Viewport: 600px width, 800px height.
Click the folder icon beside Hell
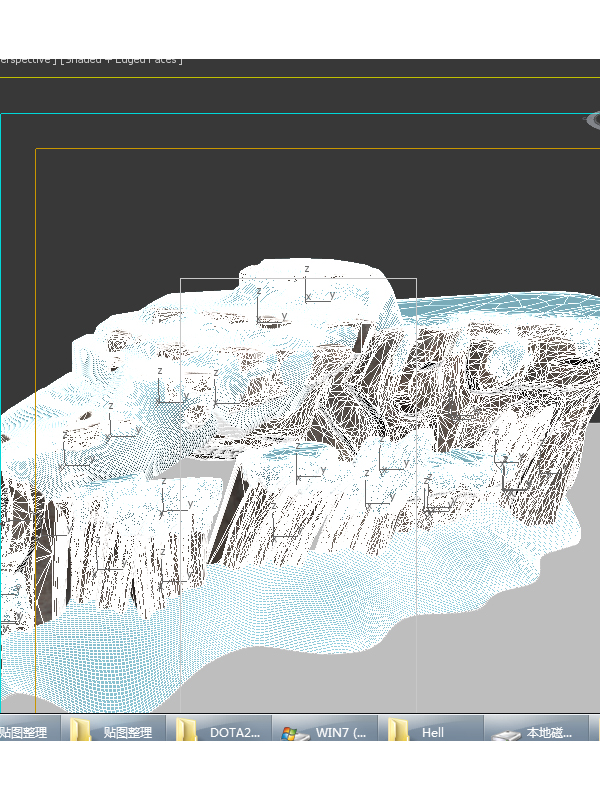(x=399, y=732)
